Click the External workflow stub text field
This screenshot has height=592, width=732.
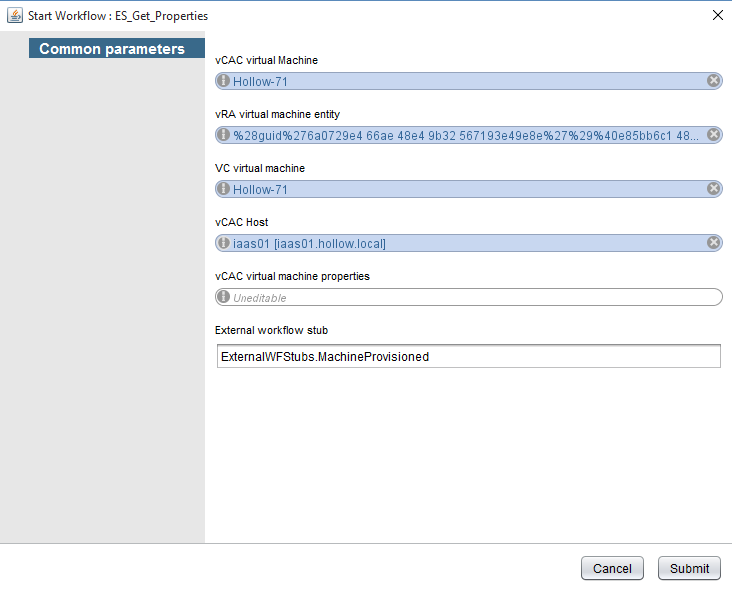pyautogui.click(x=468, y=356)
